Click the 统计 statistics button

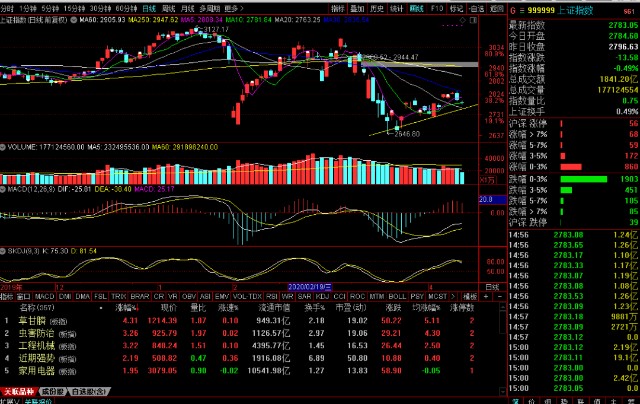pyautogui.click(x=393, y=6)
